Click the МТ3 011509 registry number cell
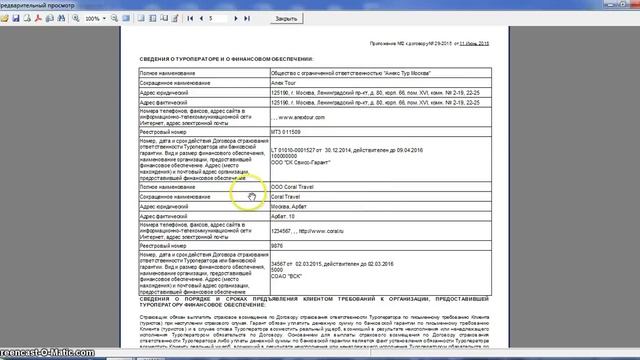The image size is (640, 360). coord(380,132)
